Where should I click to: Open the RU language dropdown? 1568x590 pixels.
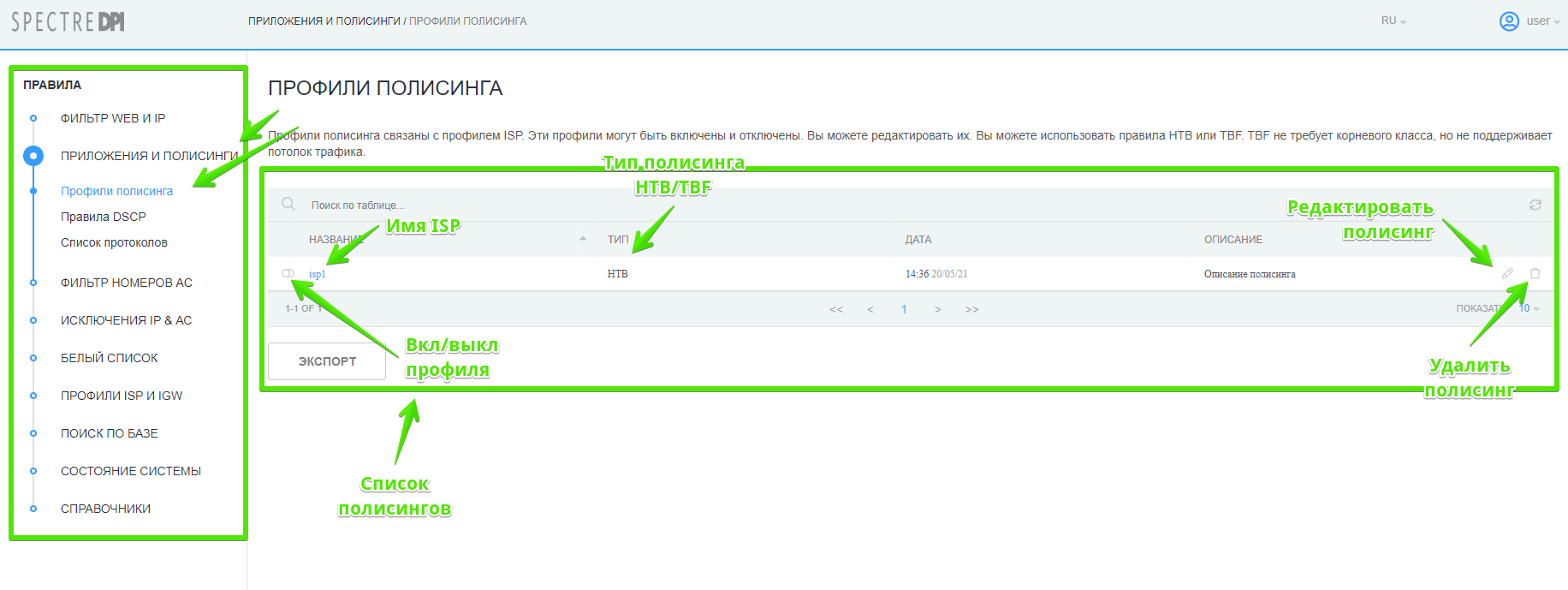pyautogui.click(x=1393, y=21)
